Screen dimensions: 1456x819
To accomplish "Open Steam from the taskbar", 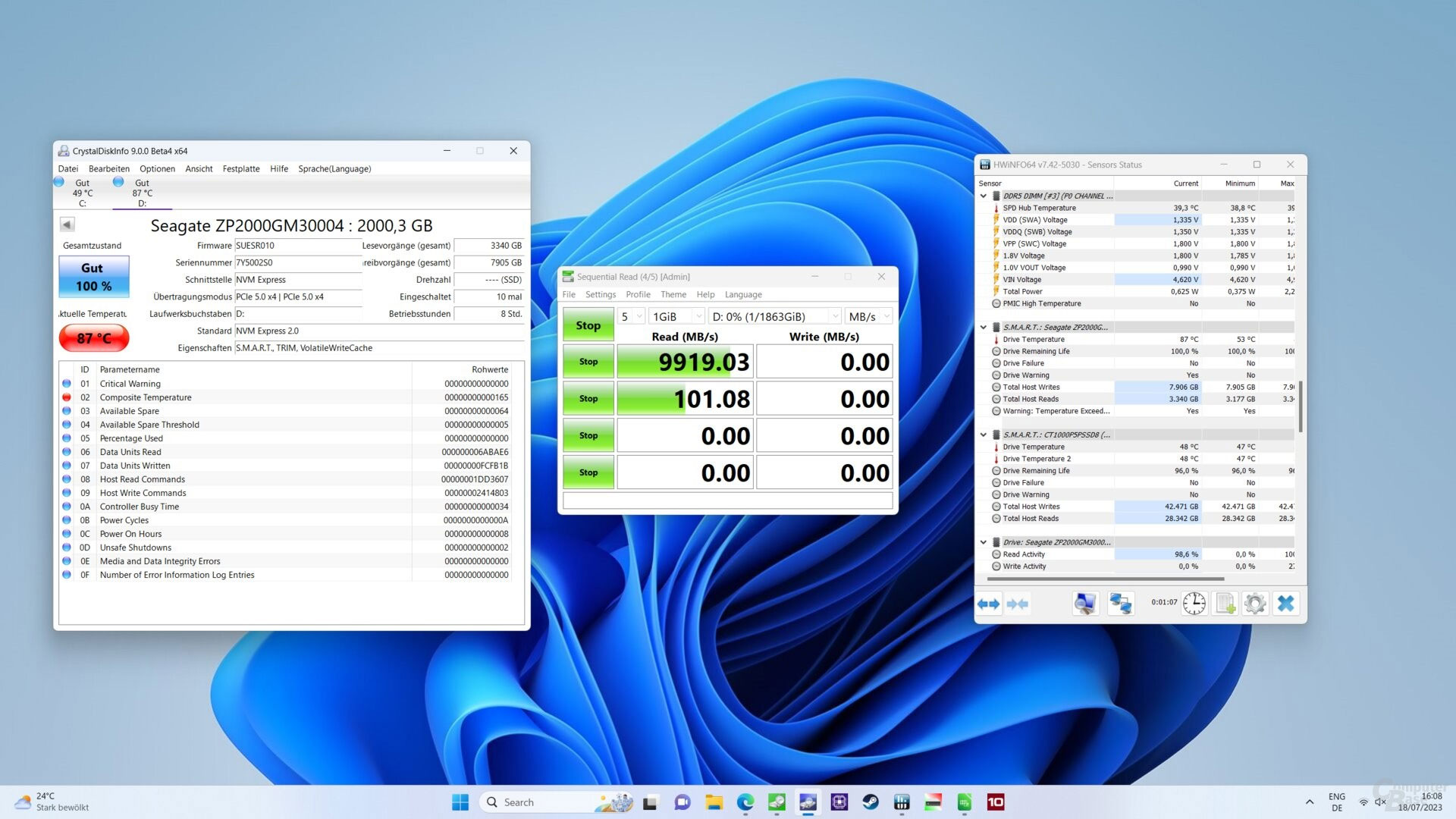I will (x=871, y=802).
